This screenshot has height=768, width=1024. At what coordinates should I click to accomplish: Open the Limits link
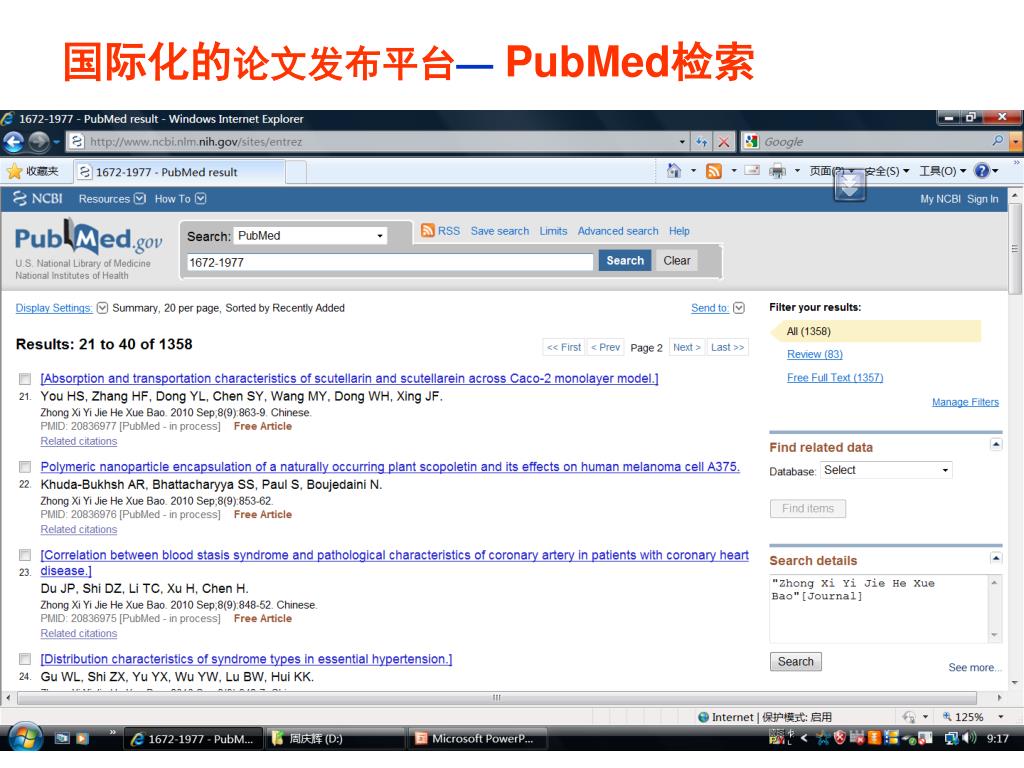click(x=553, y=231)
